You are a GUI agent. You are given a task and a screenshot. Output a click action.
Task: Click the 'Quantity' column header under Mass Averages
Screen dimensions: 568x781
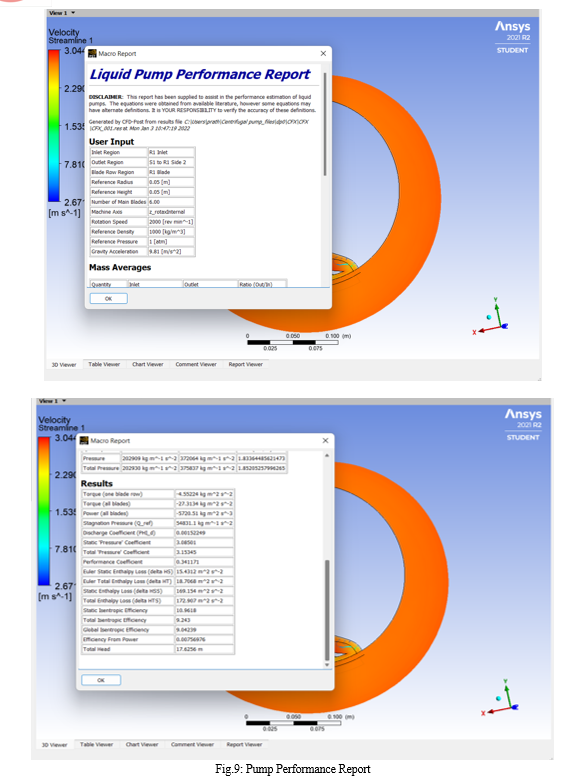[109, 284]
